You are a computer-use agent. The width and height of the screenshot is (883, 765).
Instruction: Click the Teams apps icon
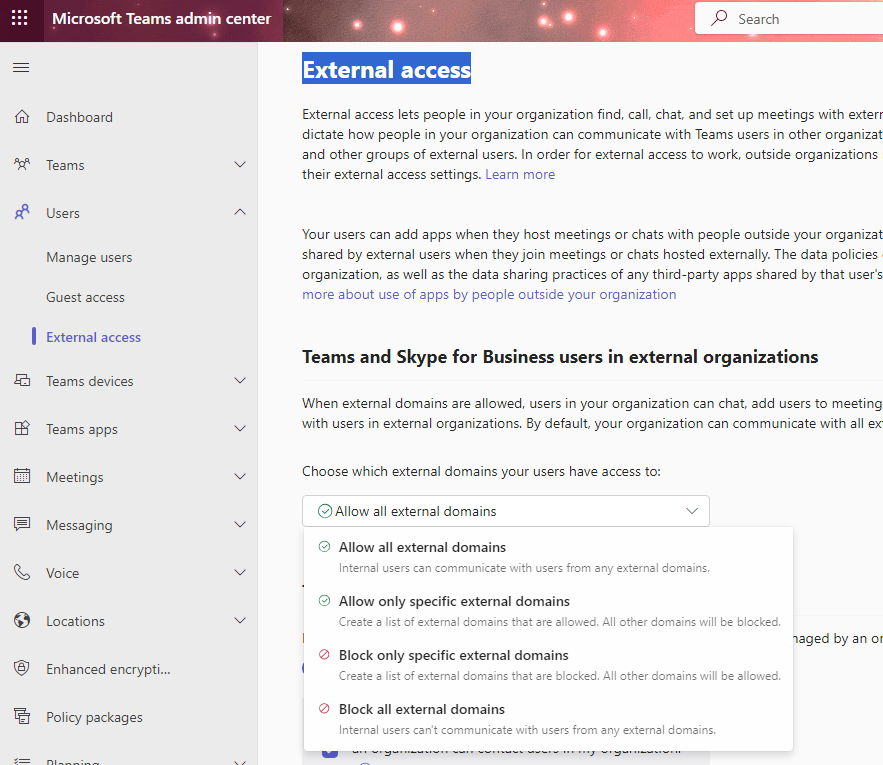22,428
